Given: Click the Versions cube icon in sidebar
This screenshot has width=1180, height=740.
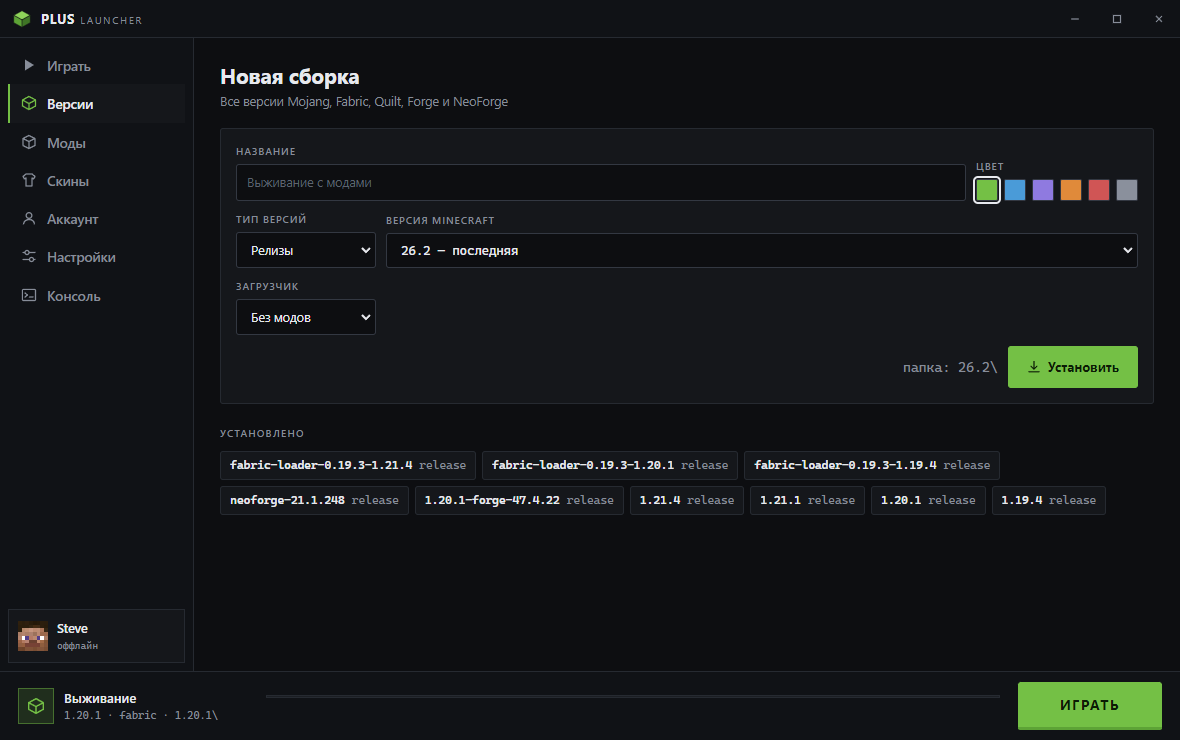Looking at the screenshot, I should pyautogui.click(x=29, y=103).
